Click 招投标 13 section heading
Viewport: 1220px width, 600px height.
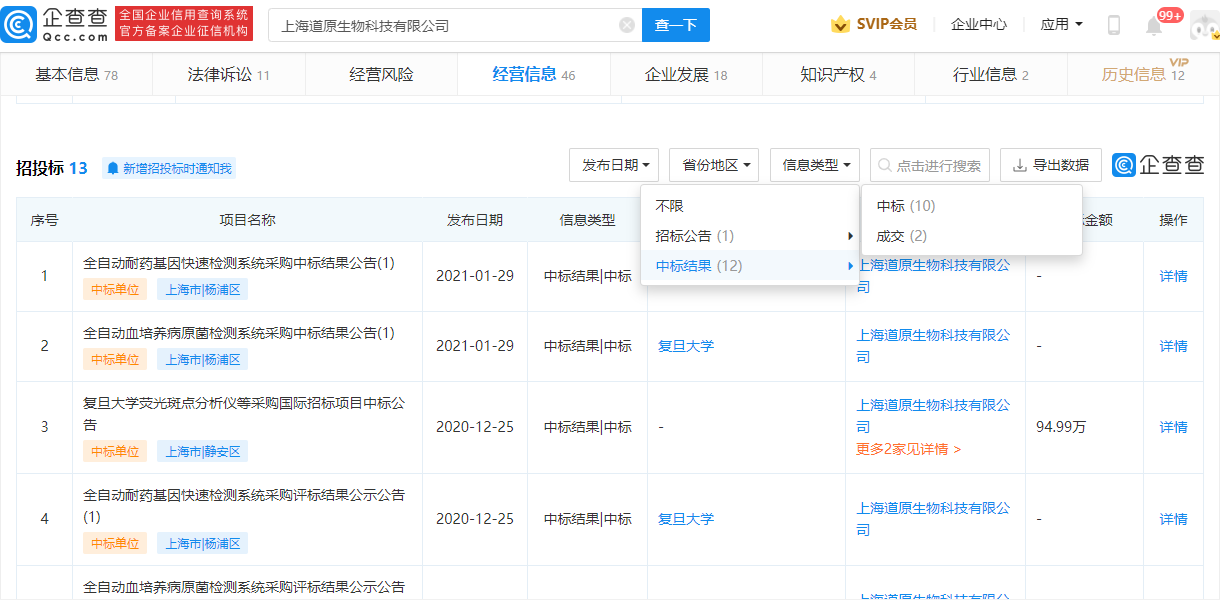point(52,168)
